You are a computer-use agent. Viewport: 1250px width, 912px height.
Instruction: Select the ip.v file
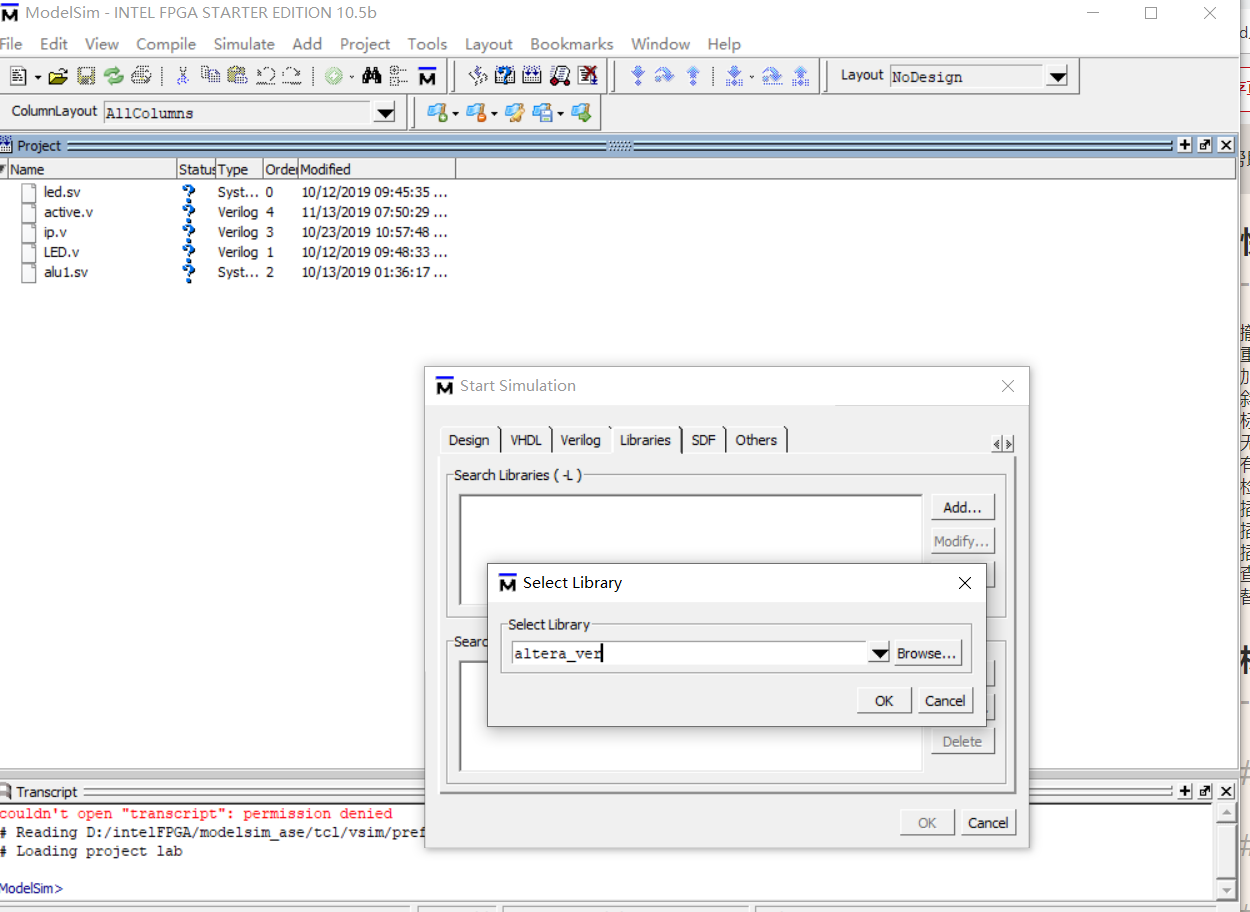[56, 232]
